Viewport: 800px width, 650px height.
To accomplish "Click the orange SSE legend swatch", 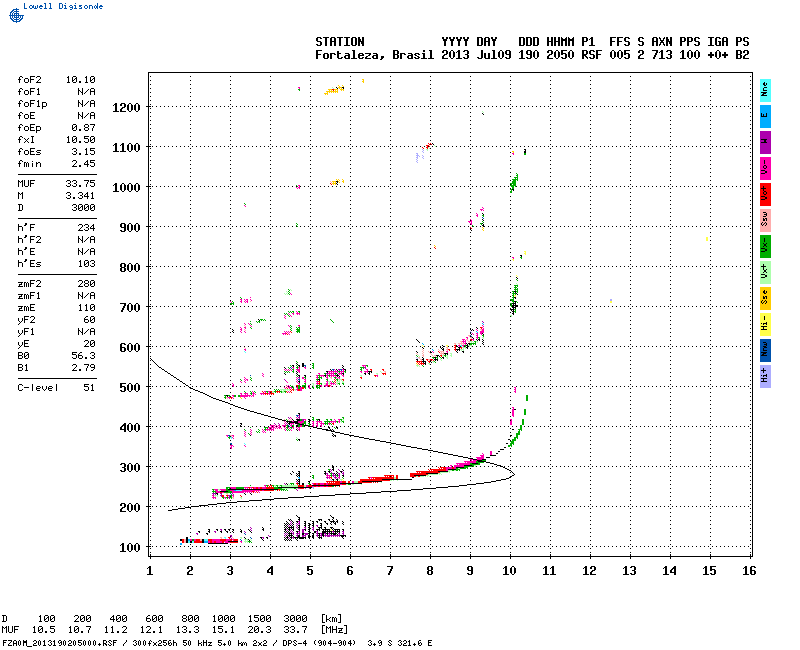I will 765,298.
